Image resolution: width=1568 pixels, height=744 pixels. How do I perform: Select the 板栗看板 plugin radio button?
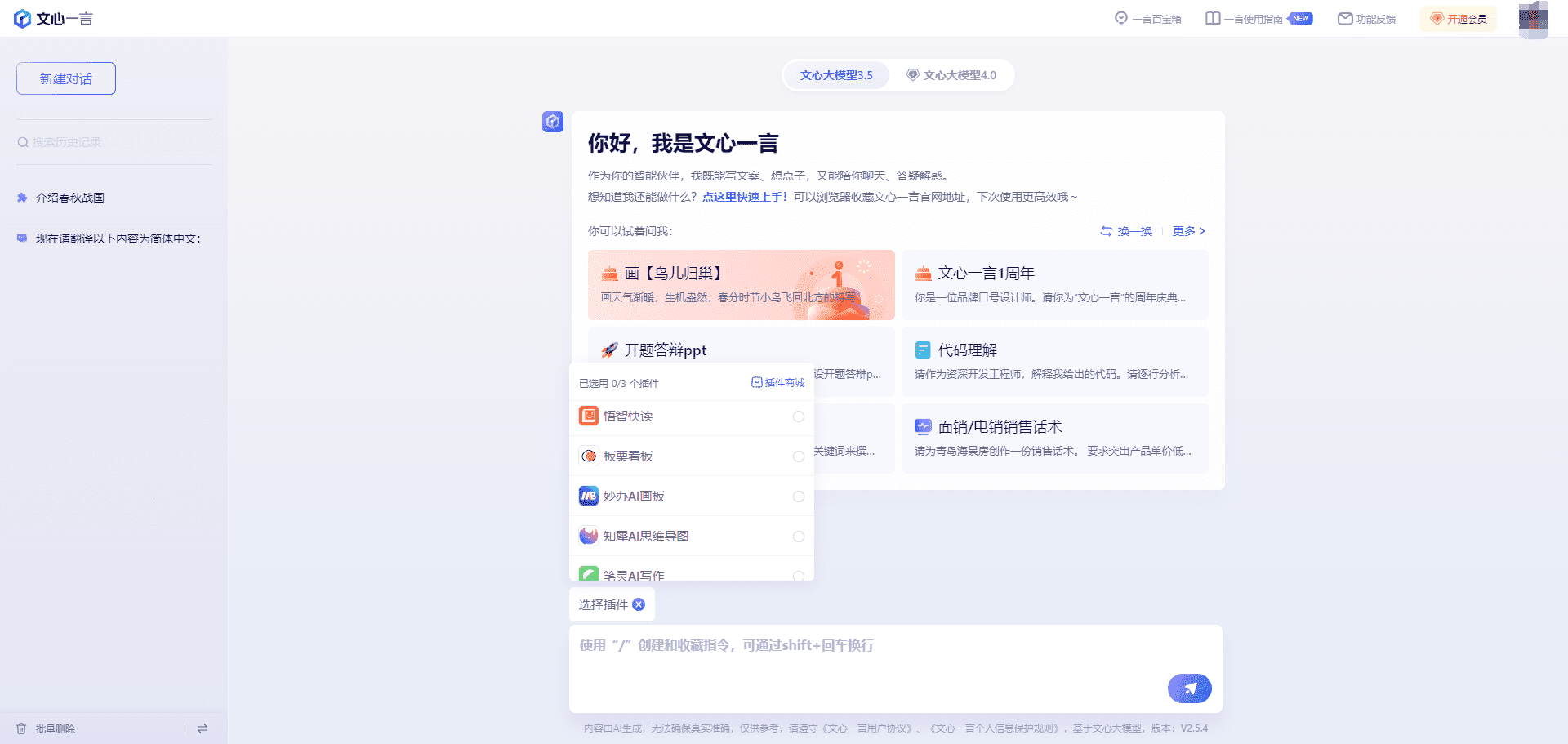pos(799,457)
